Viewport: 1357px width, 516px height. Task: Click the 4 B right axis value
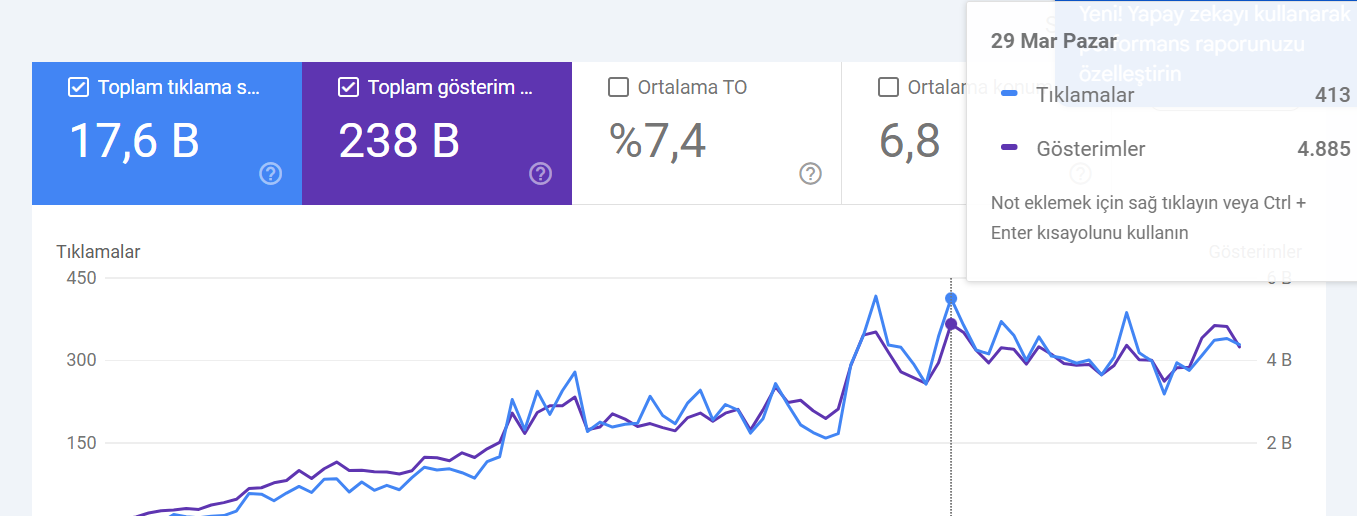(x=1279, y=360)
